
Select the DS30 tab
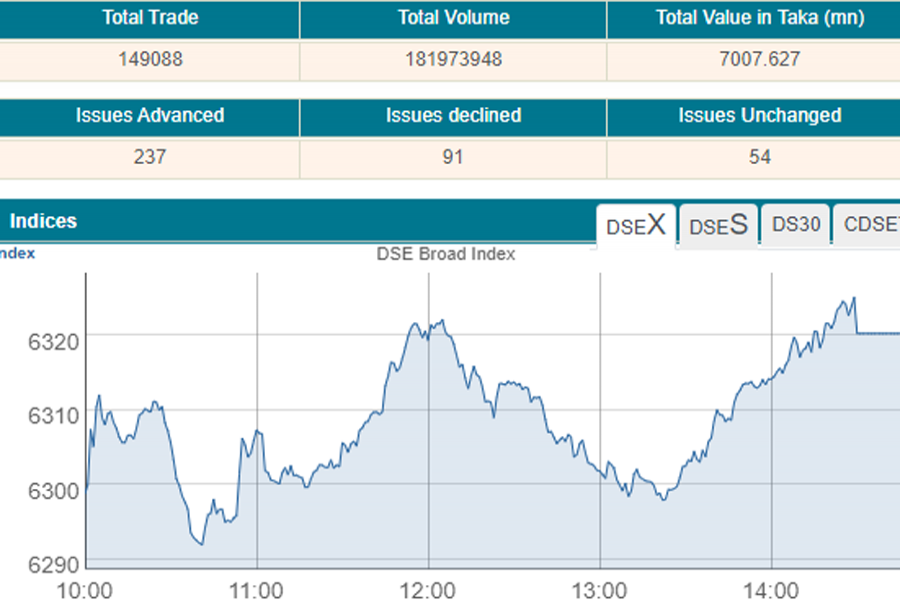(796, 225)
